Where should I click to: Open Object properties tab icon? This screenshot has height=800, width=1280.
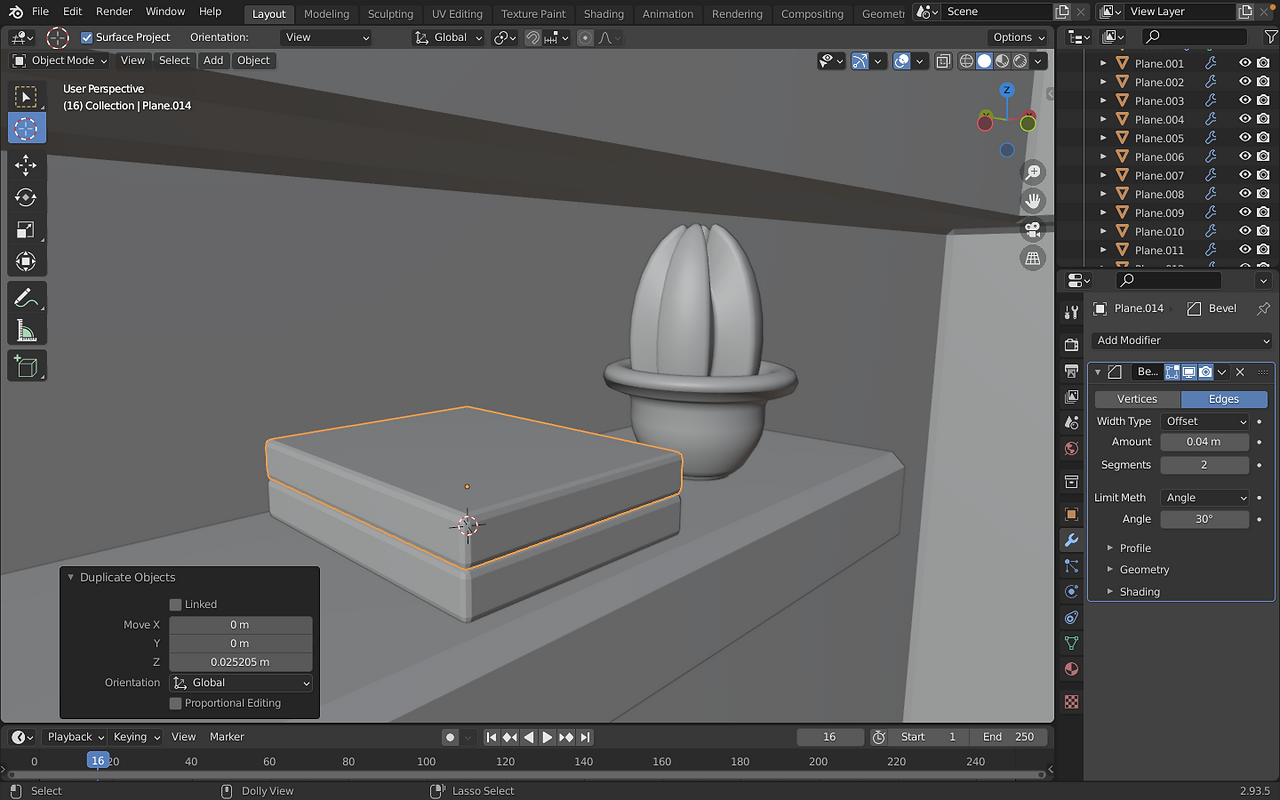1071,515
